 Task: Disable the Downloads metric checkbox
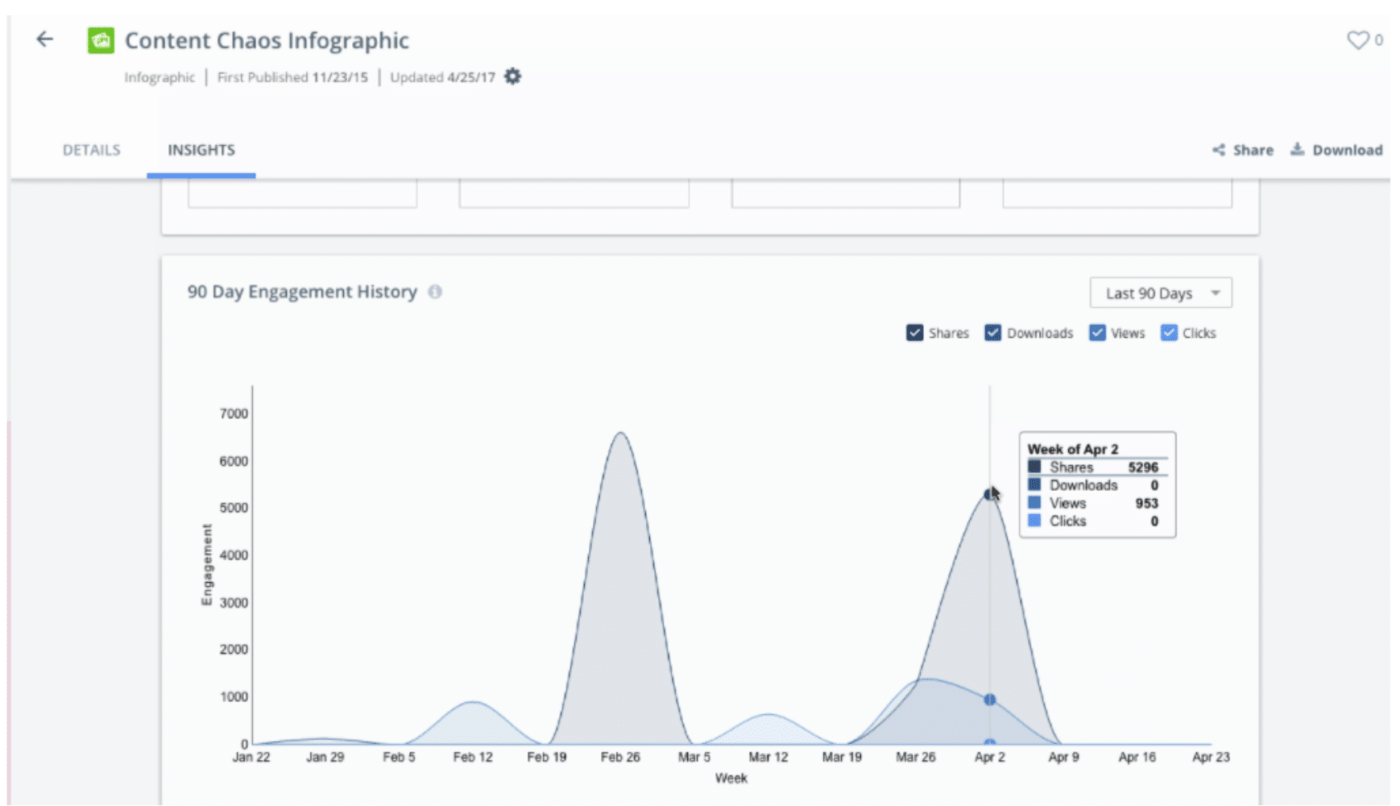(993, 332)
